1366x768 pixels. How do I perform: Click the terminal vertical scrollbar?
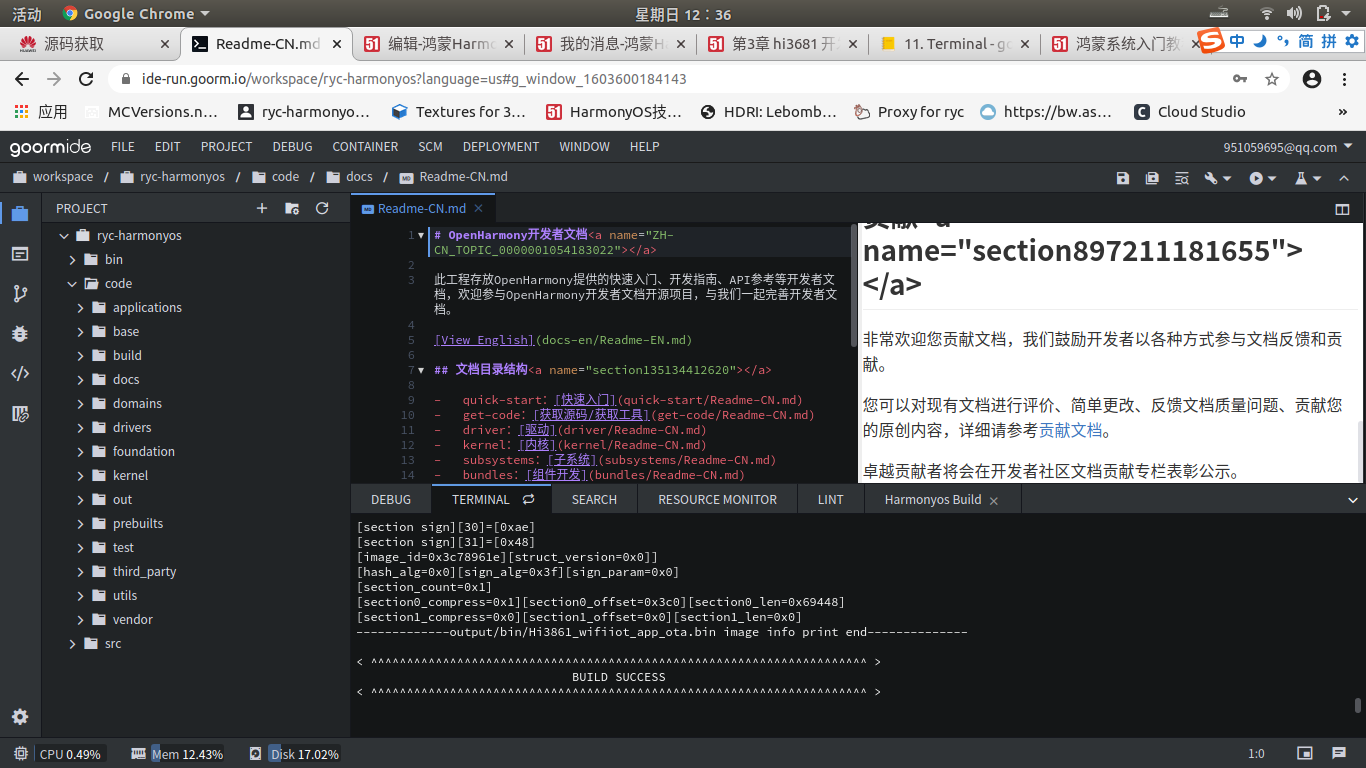pyautogui.click(x=1358, y=705)
